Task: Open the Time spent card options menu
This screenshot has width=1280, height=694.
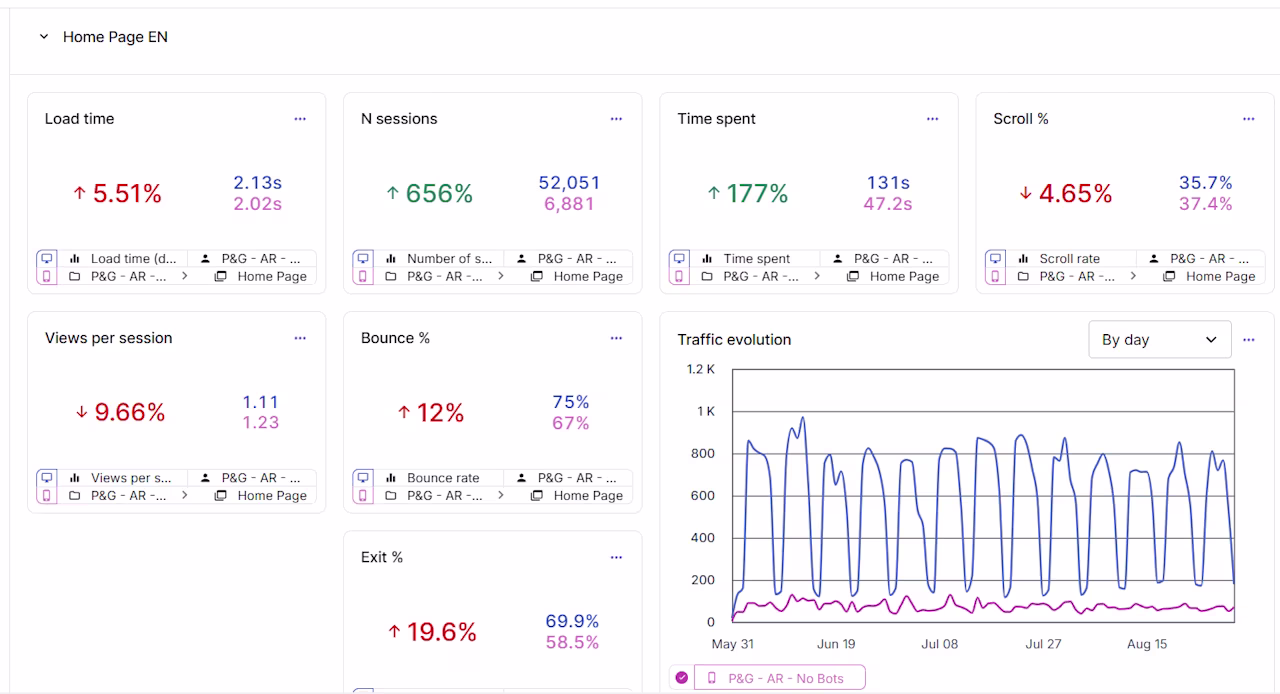Action: 932,119
